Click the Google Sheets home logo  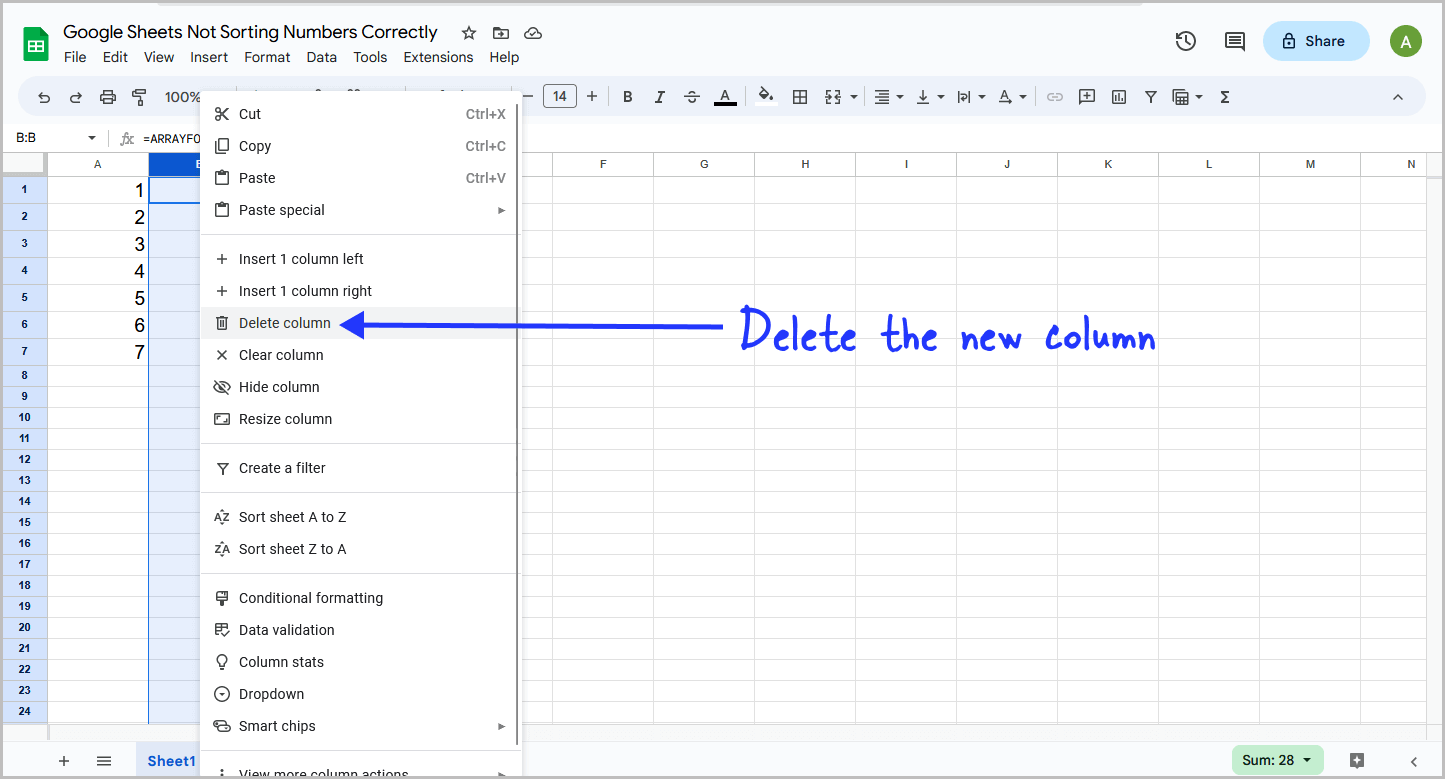click(36, 44)
